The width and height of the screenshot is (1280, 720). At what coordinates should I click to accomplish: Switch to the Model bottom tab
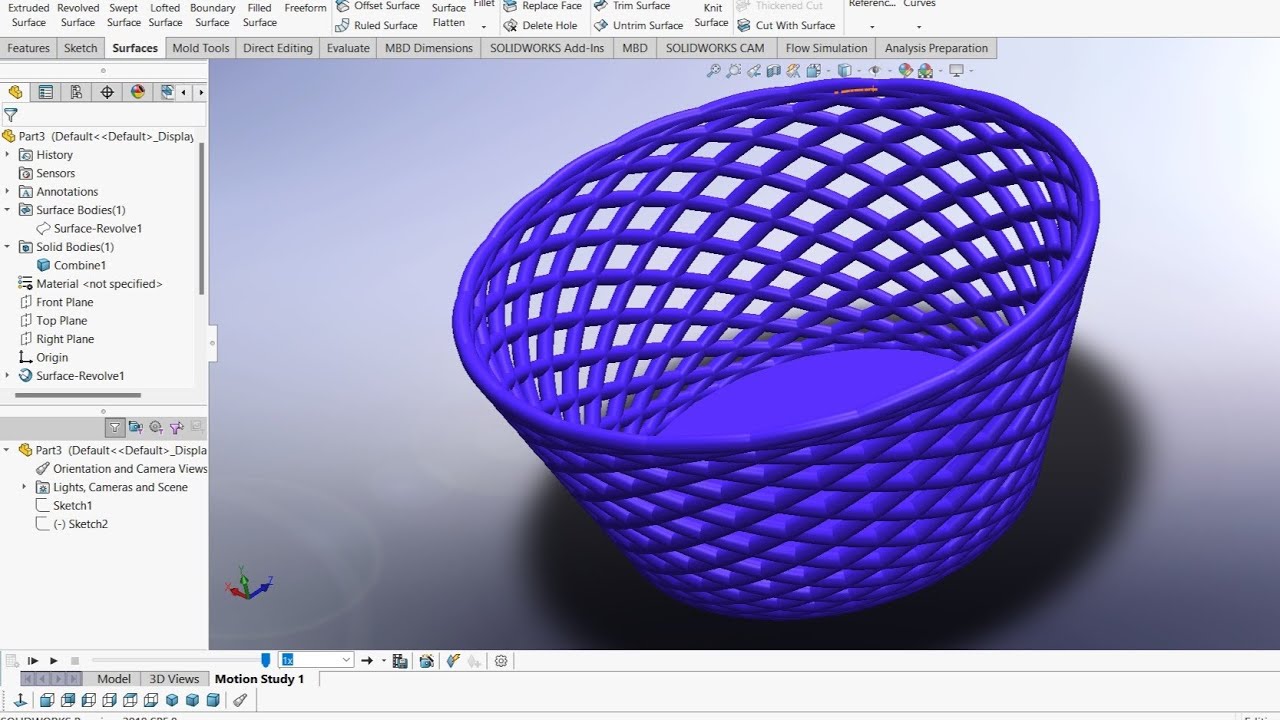pos(114,679)
